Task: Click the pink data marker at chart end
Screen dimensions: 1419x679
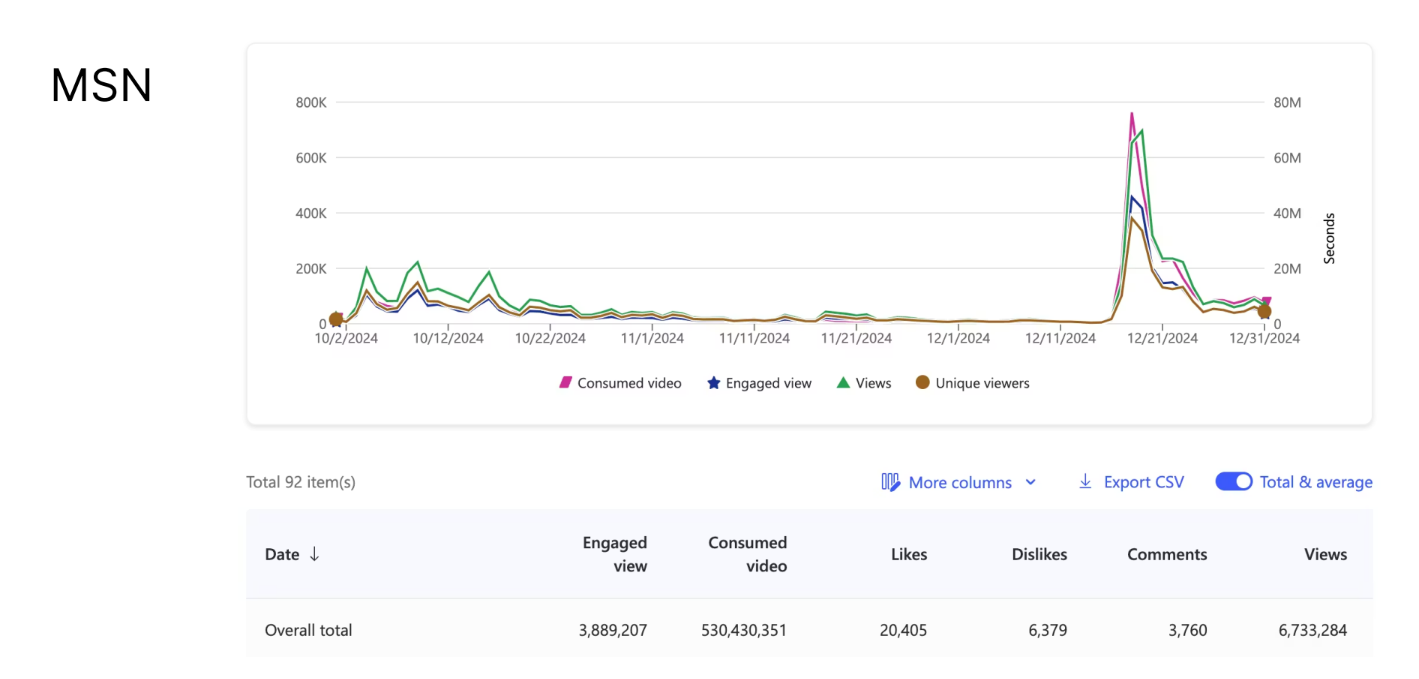Action: tap(1267, 301)
